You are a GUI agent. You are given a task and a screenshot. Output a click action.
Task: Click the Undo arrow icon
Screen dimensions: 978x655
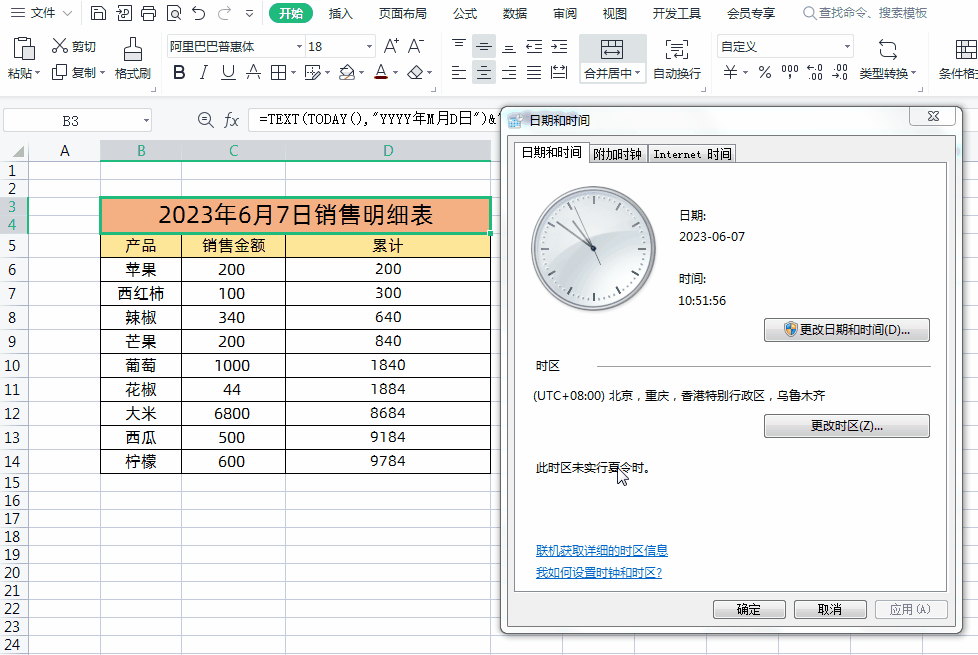click(x=198, y=13)
